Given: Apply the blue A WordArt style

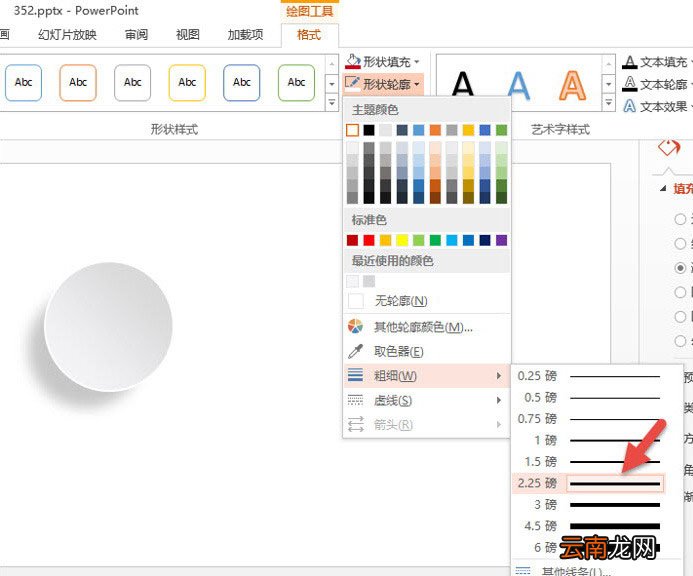Looking at the screenshot, I should (x=518, y=85).
